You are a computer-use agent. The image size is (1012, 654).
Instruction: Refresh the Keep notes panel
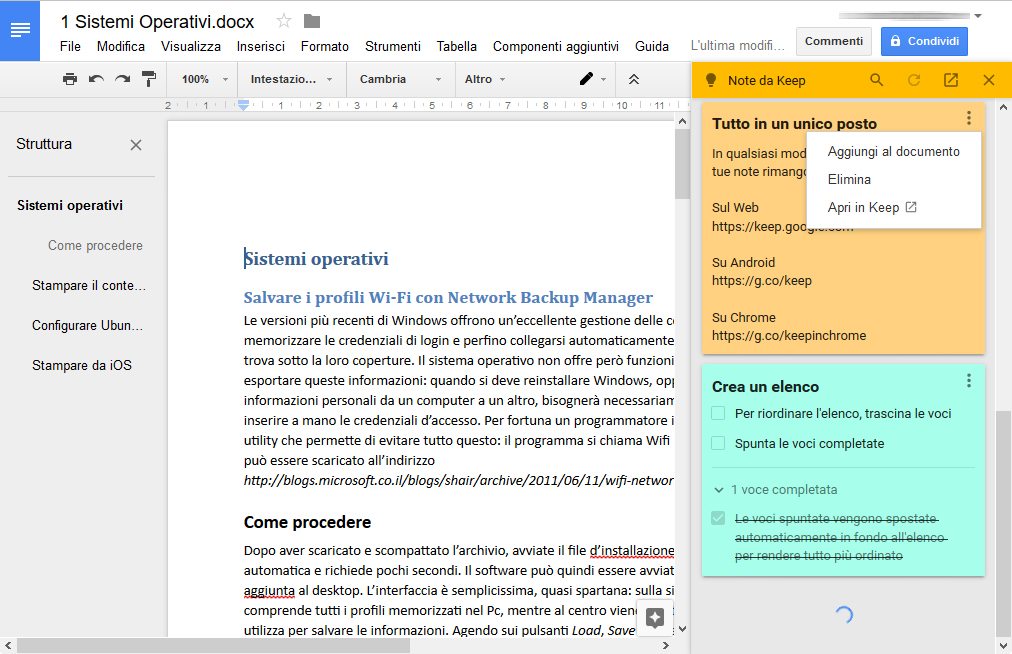point(913,80)
